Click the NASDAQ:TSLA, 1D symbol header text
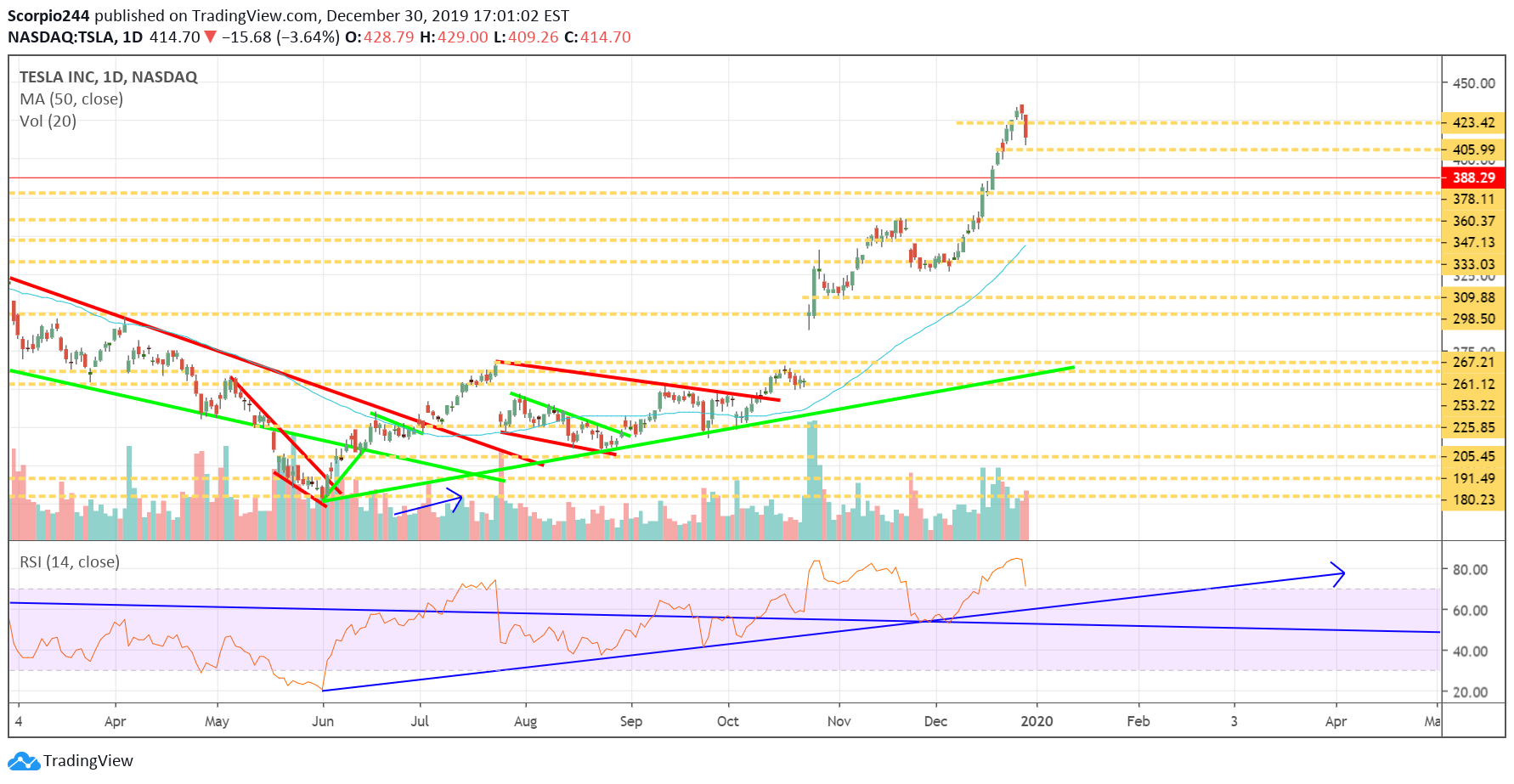The image size is (1514, 784). [x=75, y=37]
